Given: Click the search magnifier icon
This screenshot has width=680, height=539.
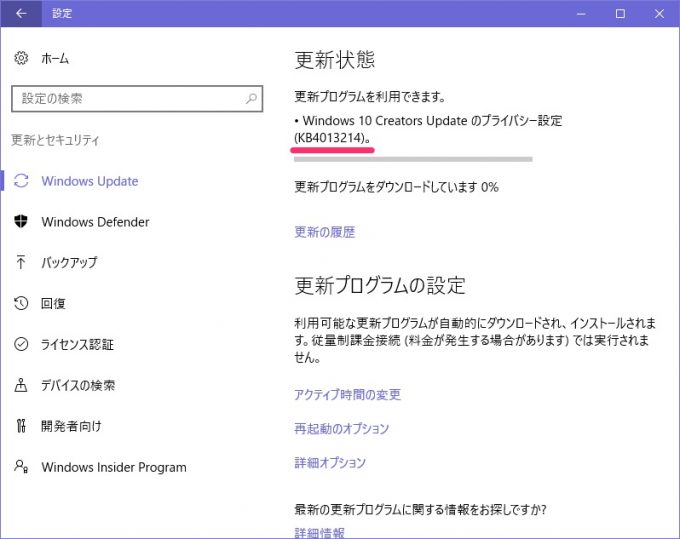Looking at the screenshot, I should click(x=251, y=98).
